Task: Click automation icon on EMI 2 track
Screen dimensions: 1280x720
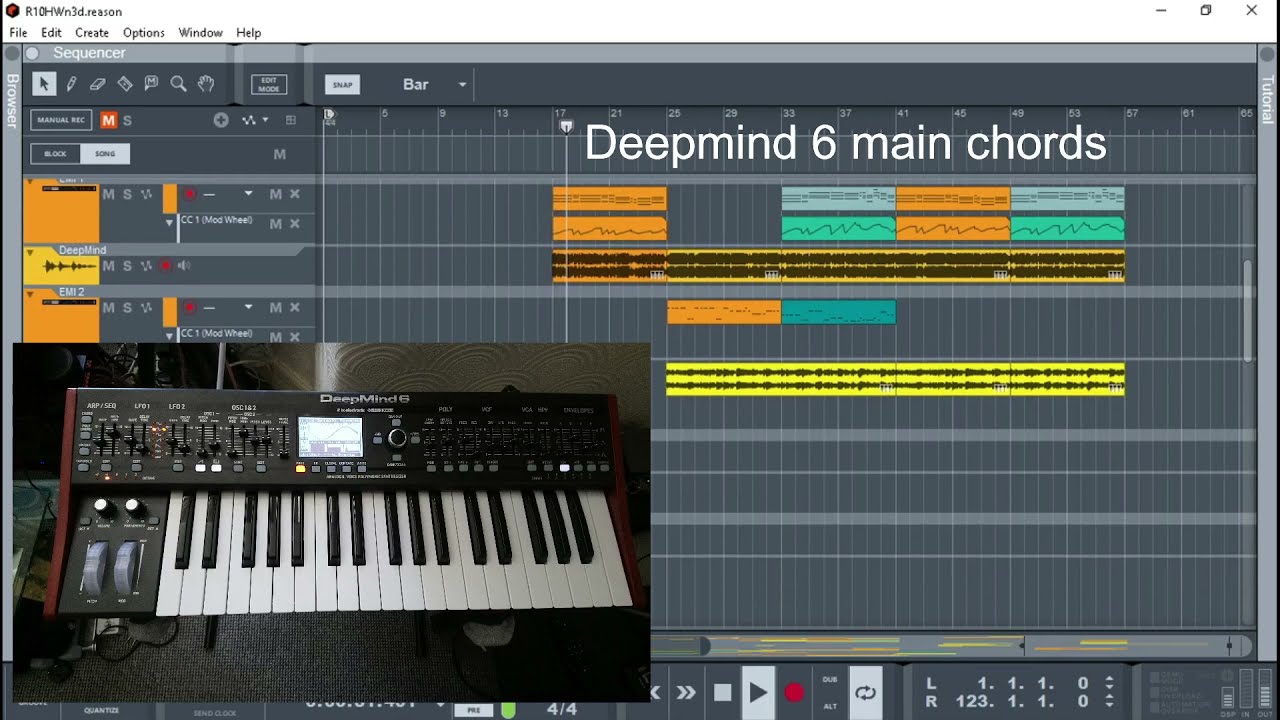Action: (146, 308)
